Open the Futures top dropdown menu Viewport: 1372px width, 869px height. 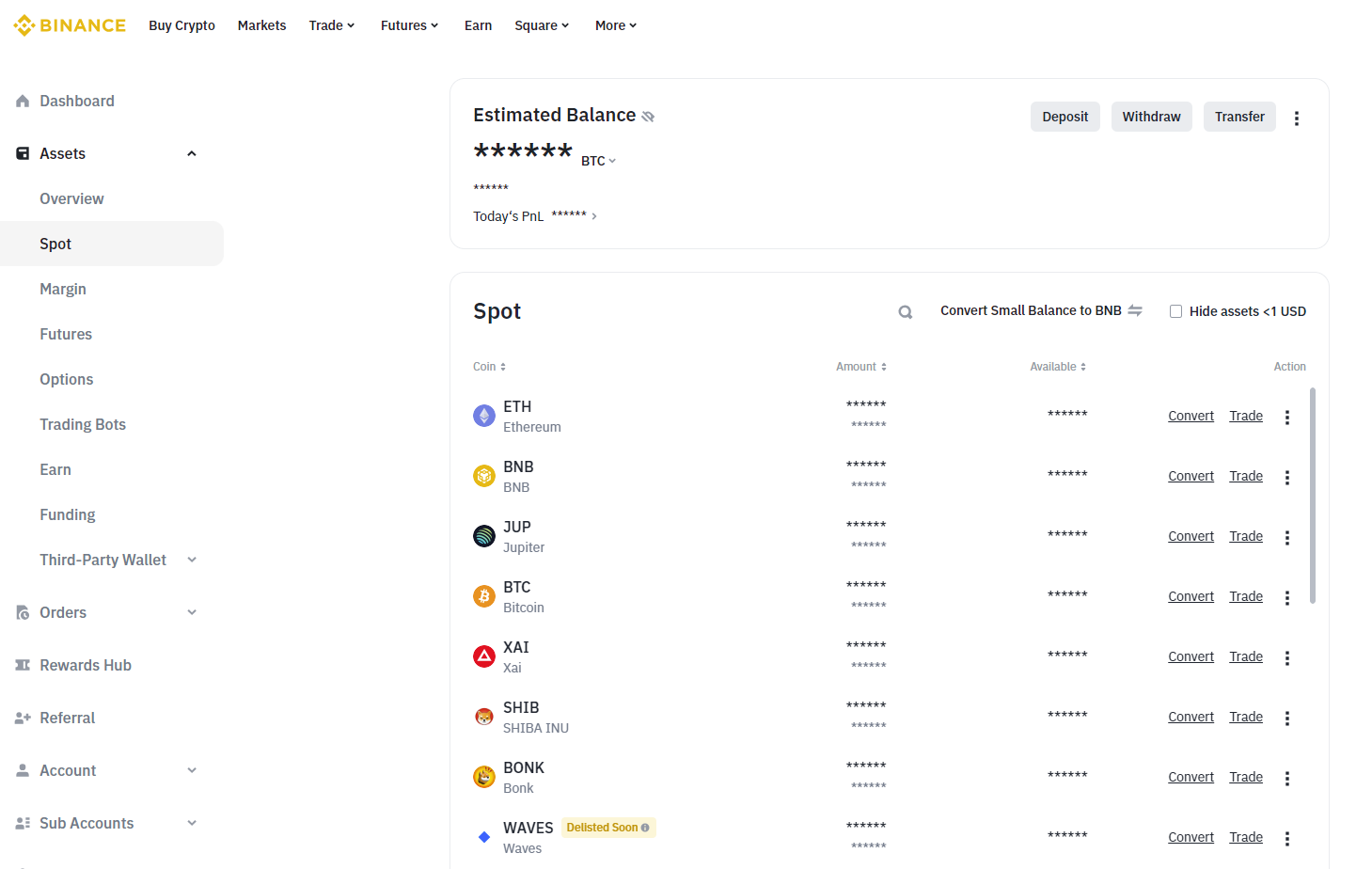coord(409,25)
